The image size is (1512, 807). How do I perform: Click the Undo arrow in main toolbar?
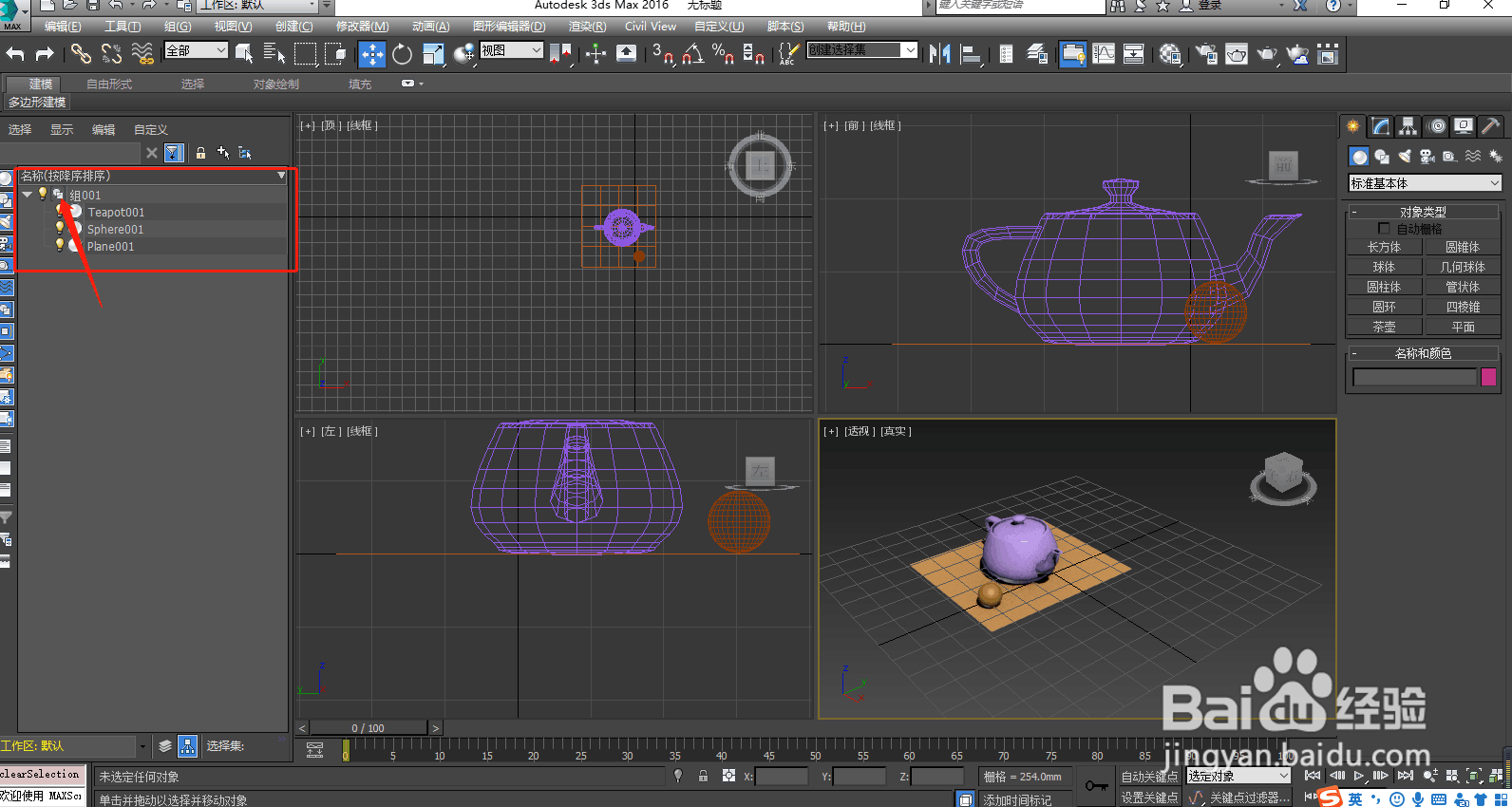pyautogui.click(x=15, y=54)
